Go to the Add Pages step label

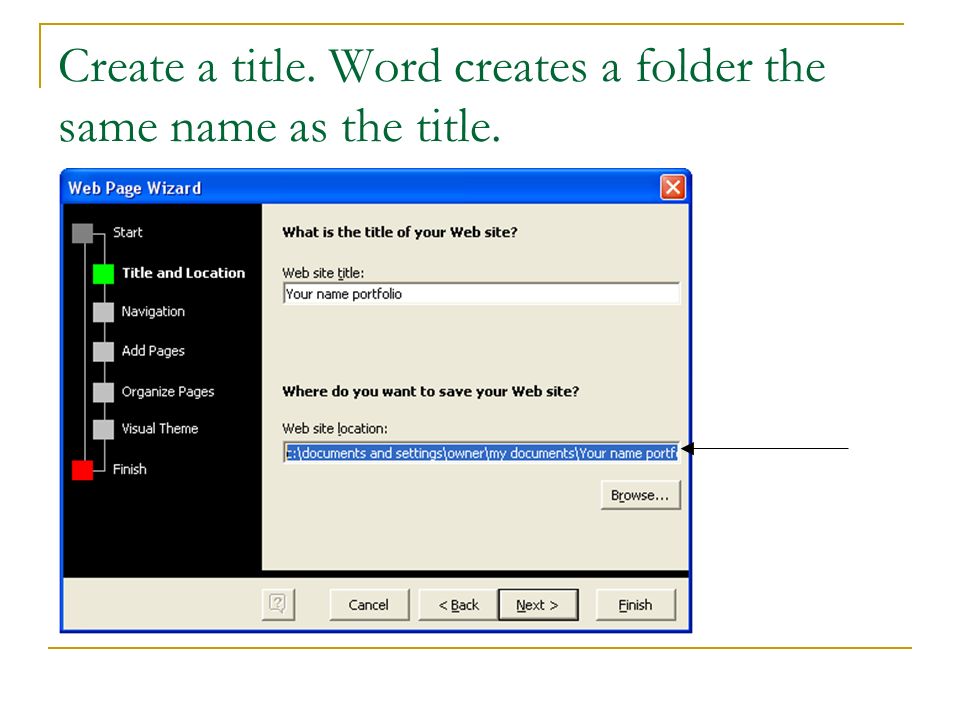pos(153,351)
